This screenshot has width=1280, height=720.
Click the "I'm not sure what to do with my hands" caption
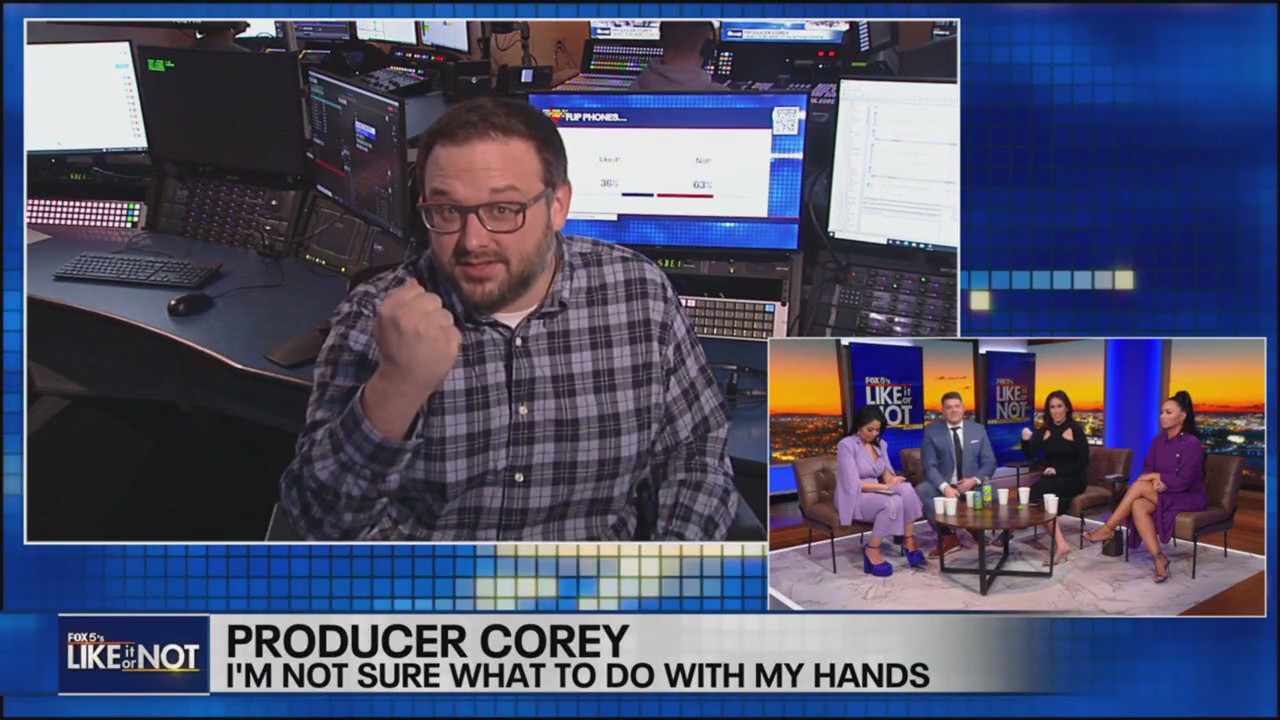click(577, 675)
